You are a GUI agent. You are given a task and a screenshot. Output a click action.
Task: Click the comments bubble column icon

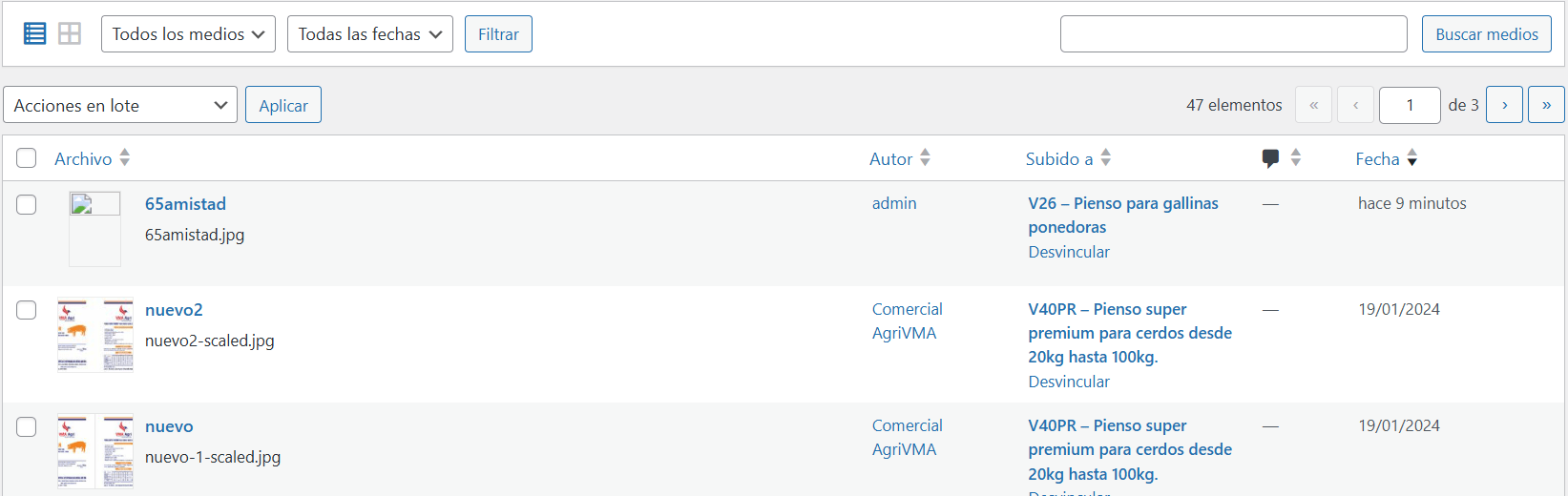point(1270,158)
